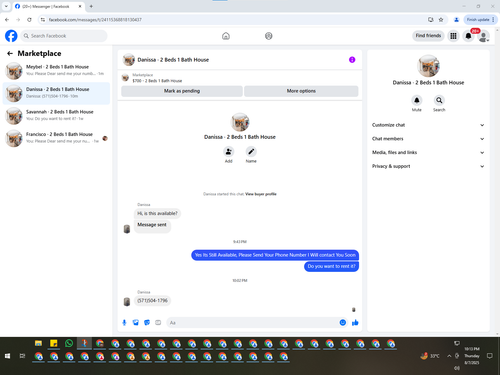500x375 pixels.
Task: Focus the Search Facebook field
Action: (64, 36)
